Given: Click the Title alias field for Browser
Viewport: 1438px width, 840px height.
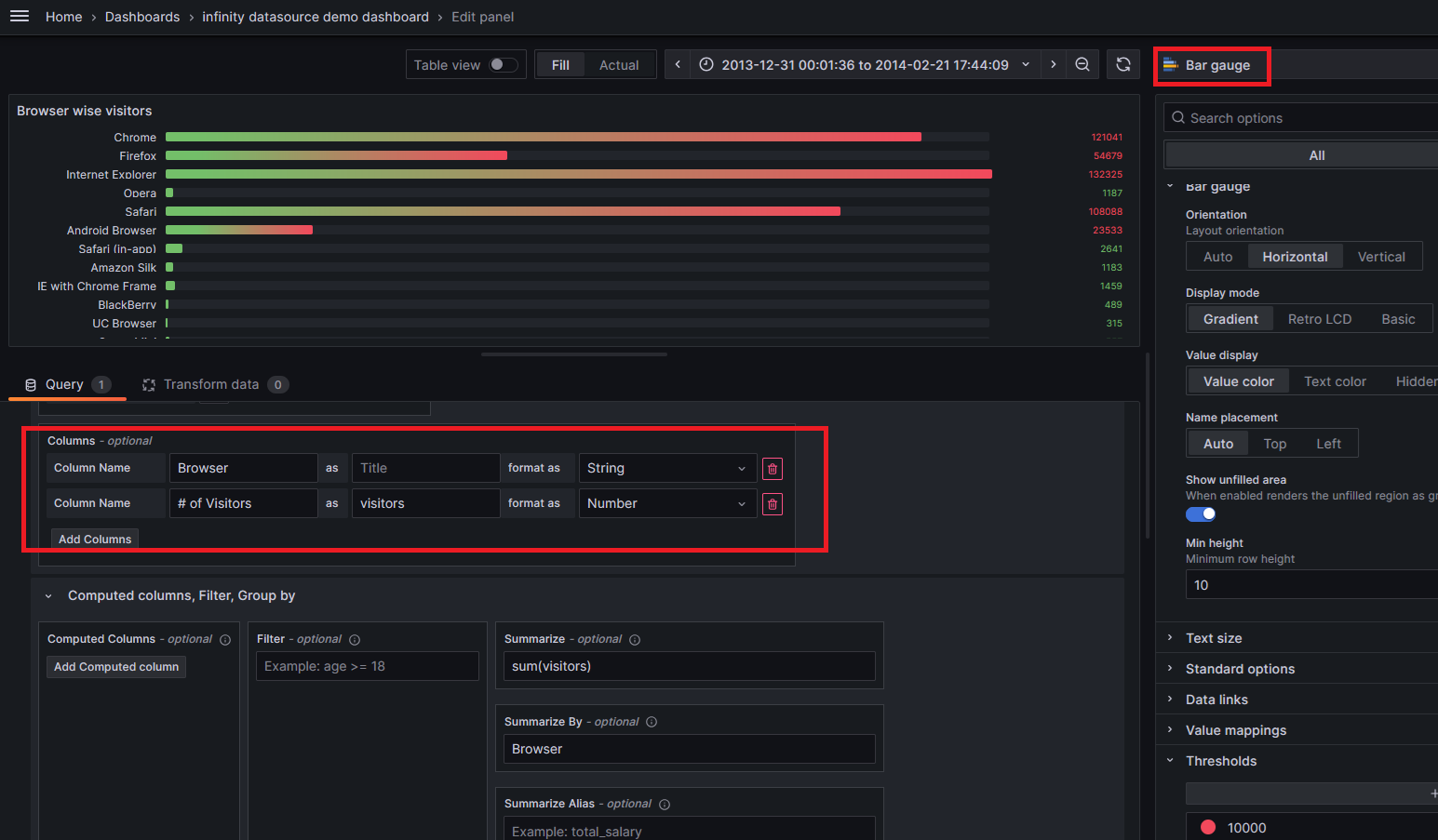Looking at the screenshot, I should tap(425, 468).
